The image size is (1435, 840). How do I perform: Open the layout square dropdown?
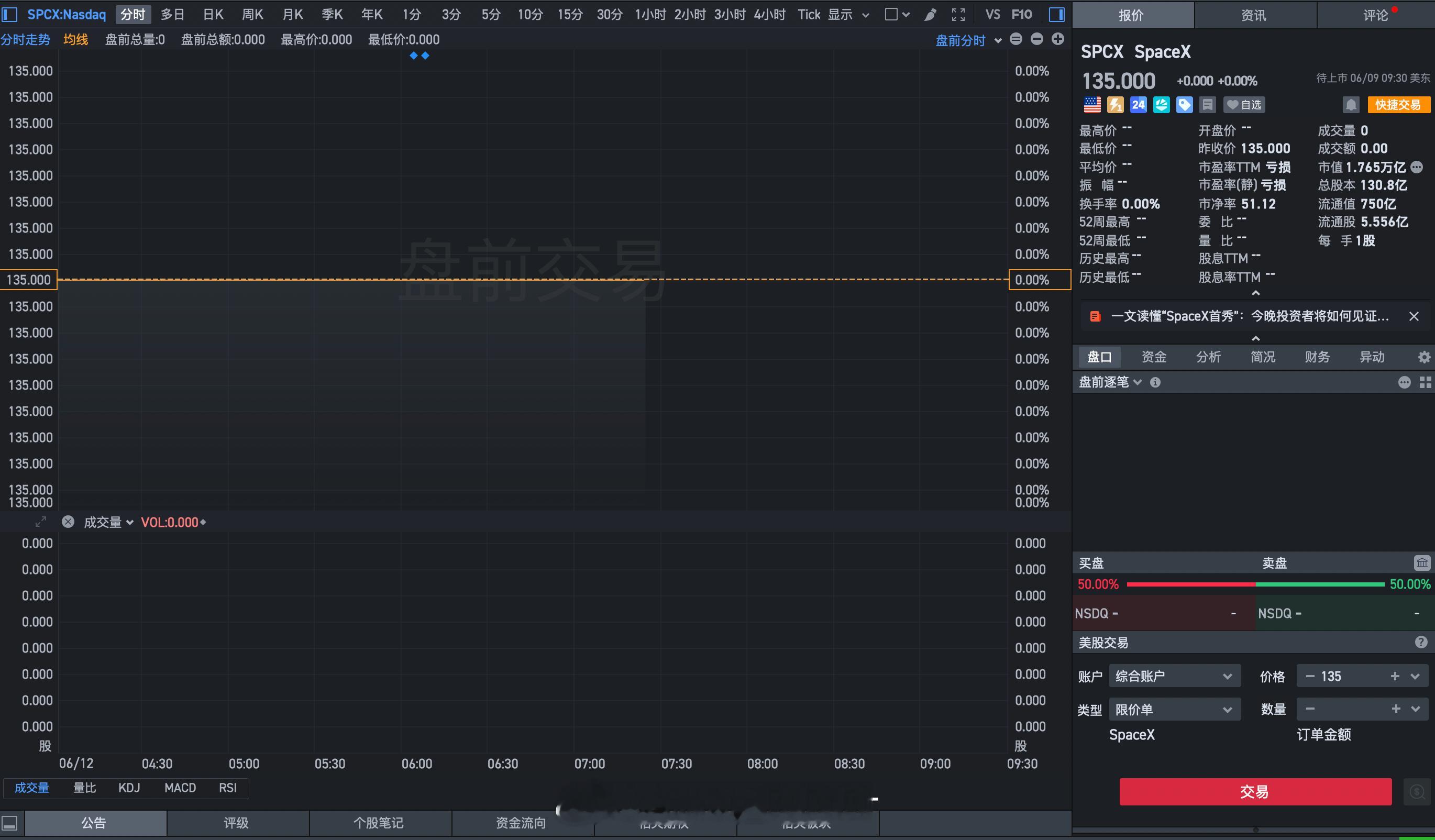[x=898, y=15]
